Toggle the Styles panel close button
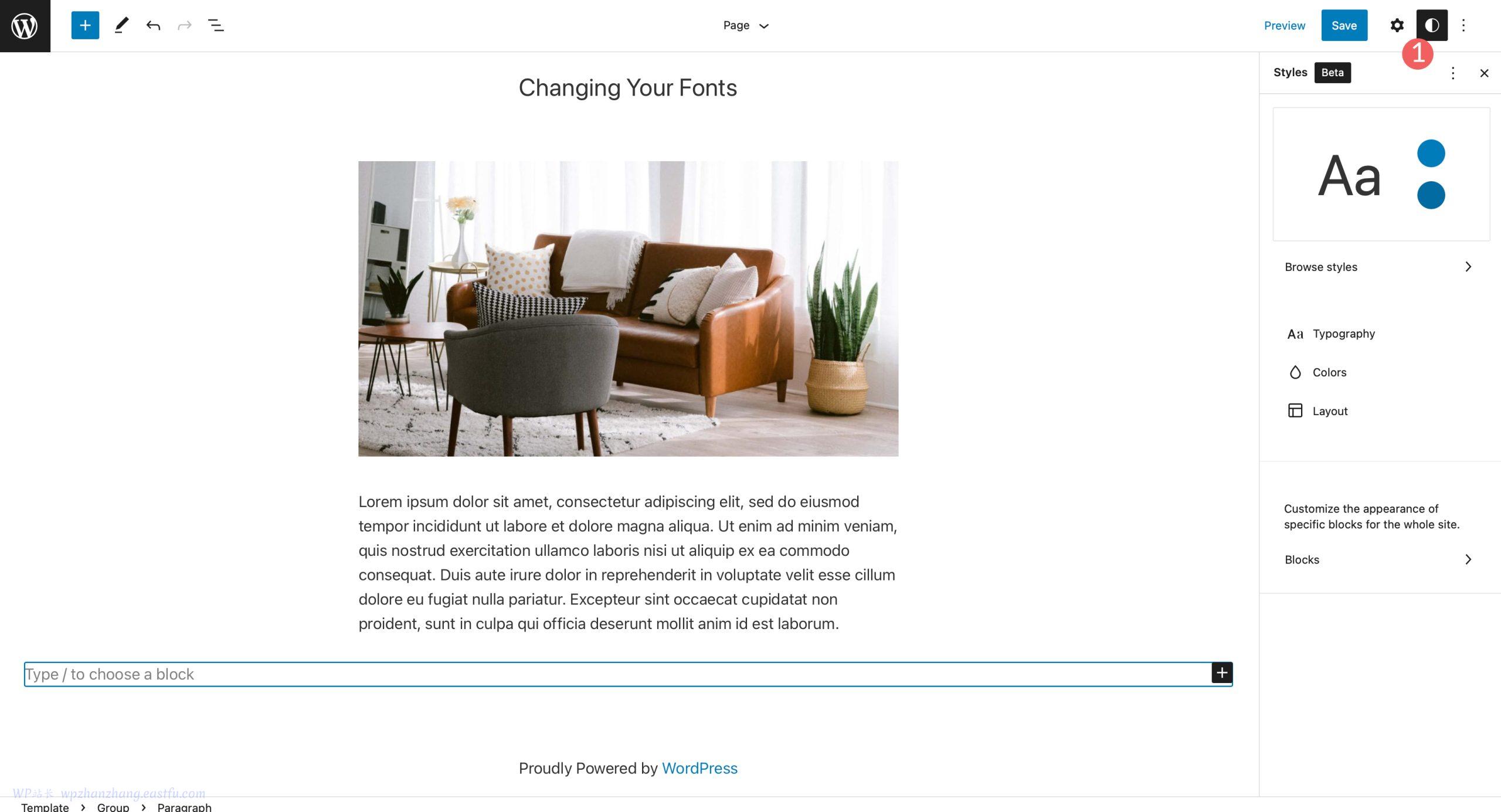The width and height of the screenshot is (1501, 812). tap(1484, 72)
